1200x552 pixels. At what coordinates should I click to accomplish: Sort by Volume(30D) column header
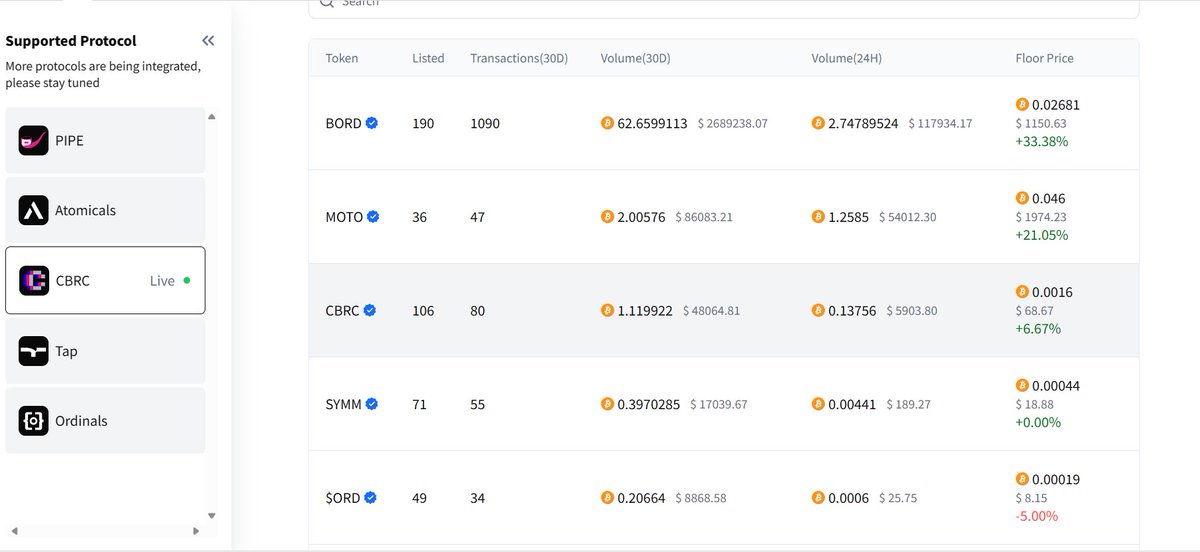click(636, 58)
